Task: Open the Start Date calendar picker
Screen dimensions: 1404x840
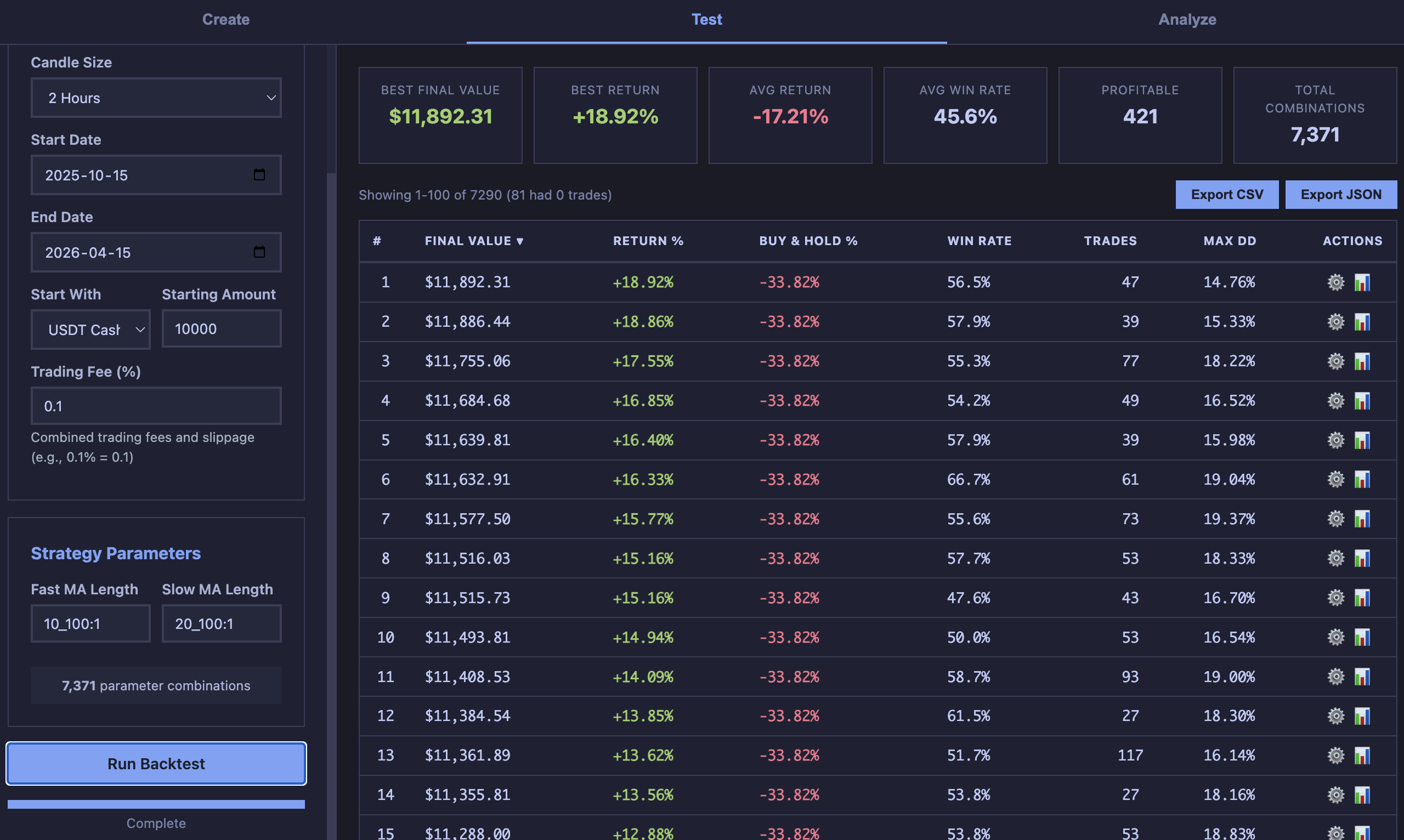Action: click(260, 175)
